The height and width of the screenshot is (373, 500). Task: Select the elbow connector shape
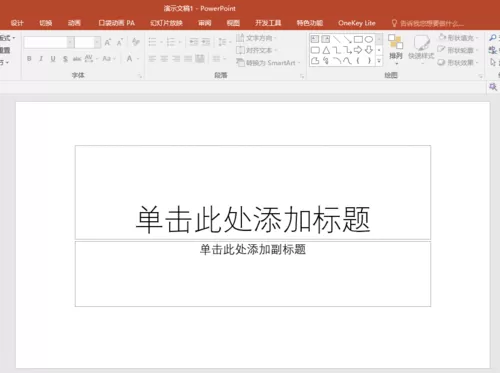[x=337, y=50]
